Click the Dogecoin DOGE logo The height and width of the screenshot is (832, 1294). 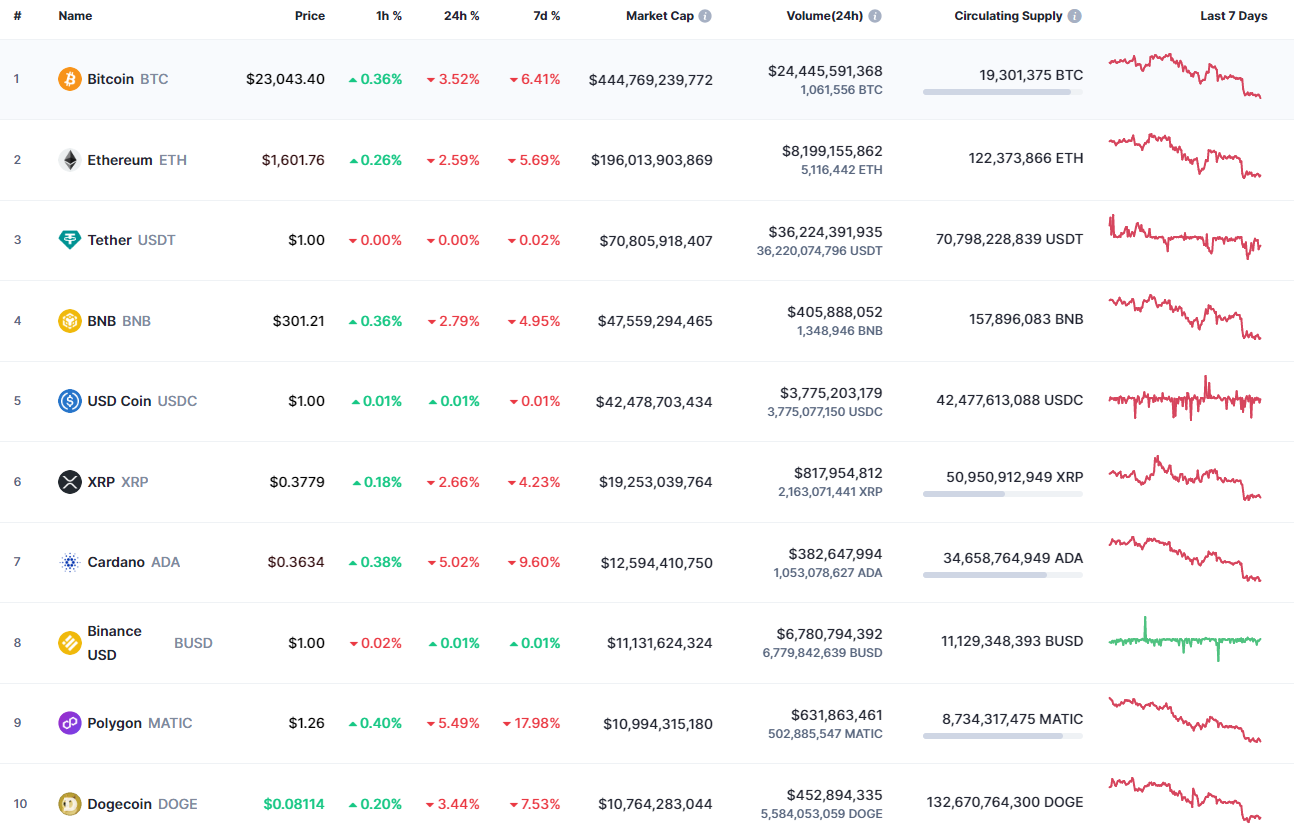[x=68, y=803]
